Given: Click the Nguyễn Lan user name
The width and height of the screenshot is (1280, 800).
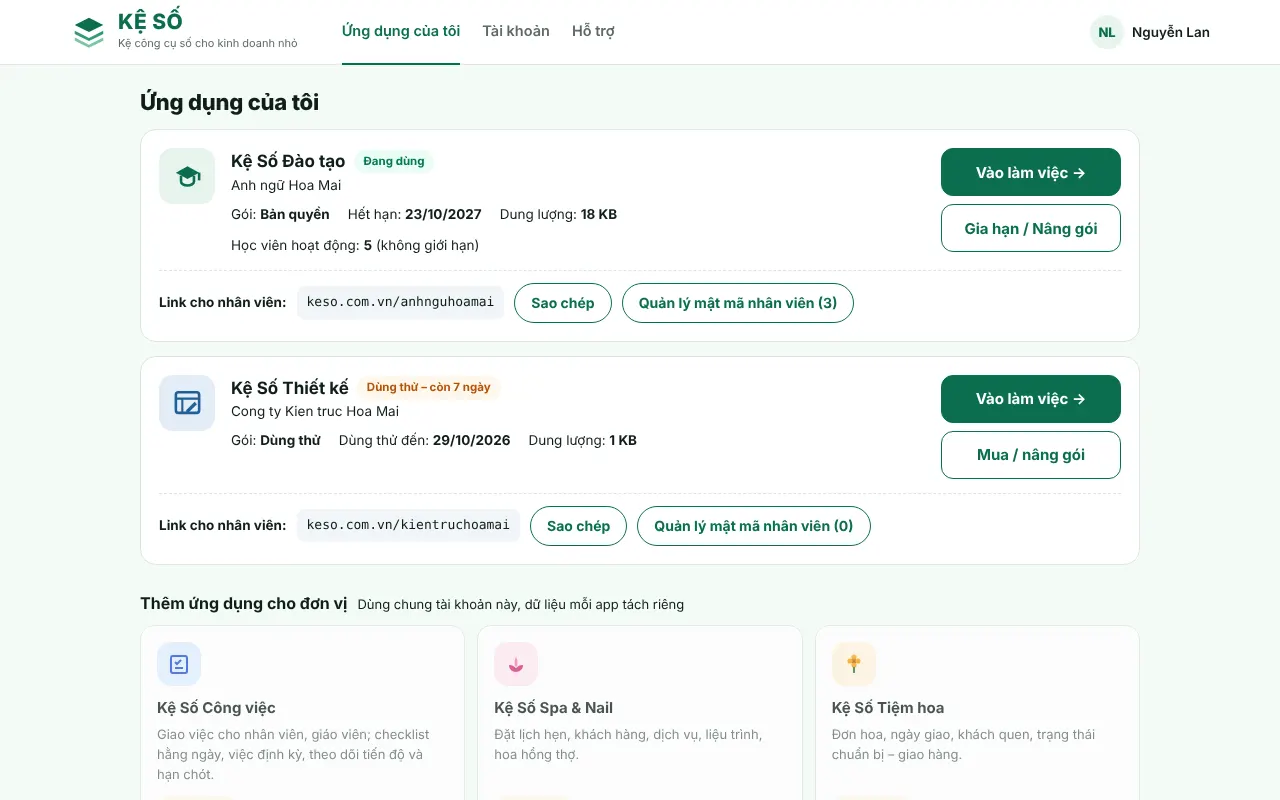Looking at the screenshot, I should pyautogui.click(x=1171, y=32).
